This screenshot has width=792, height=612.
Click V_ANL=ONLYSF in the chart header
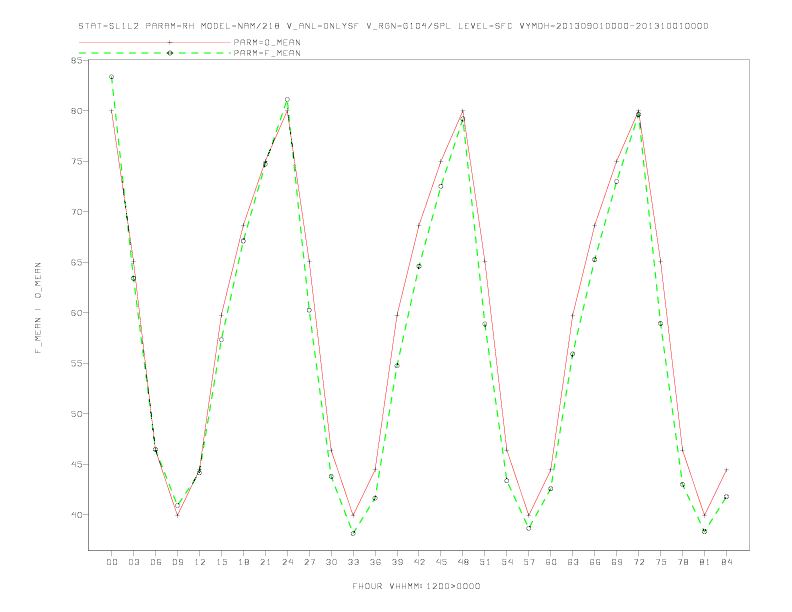(323, 26)
